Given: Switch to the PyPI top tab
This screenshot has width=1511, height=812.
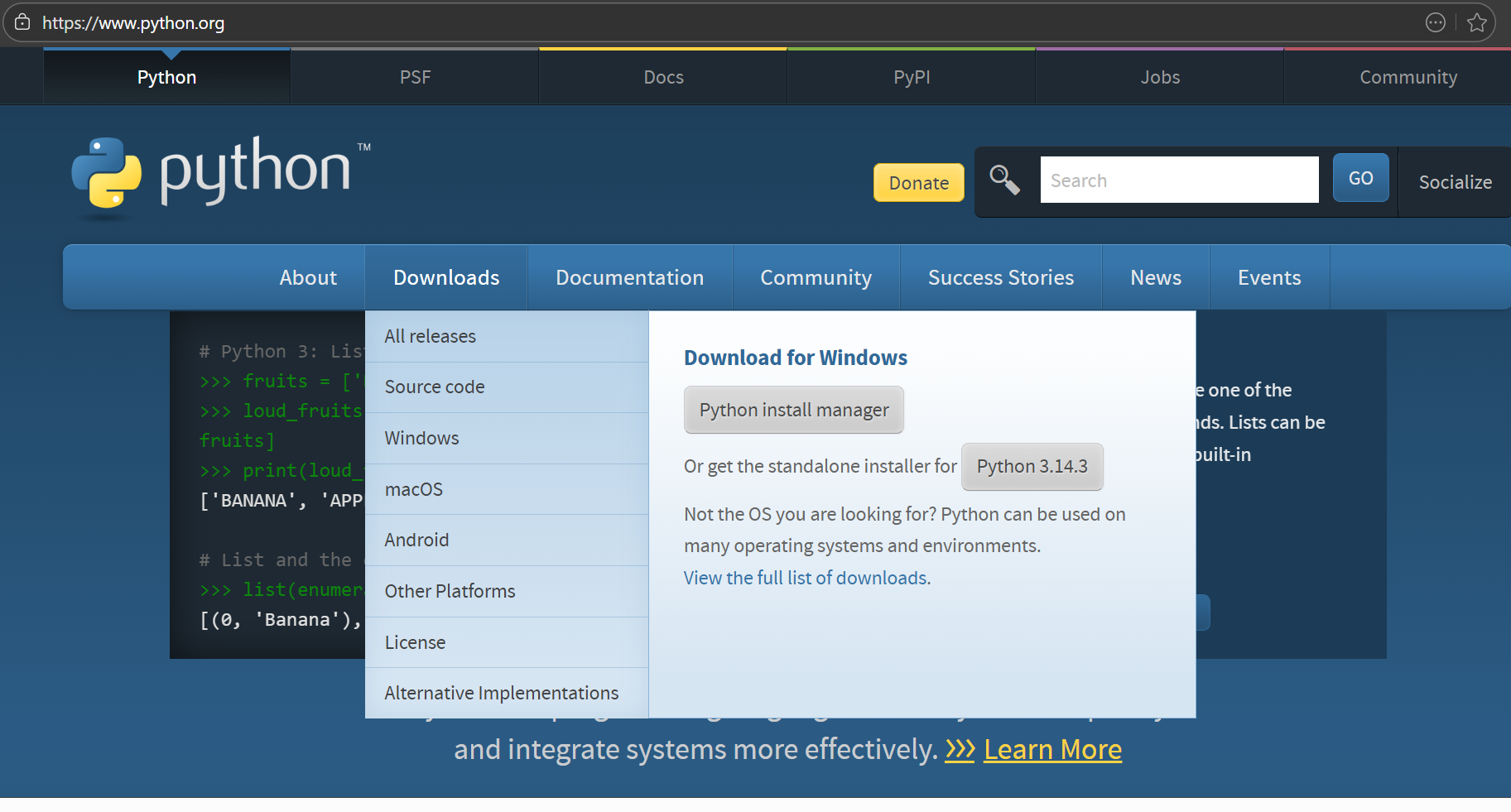Looking at the screenshot, I should pyautogui.click(x=911, y=77).
